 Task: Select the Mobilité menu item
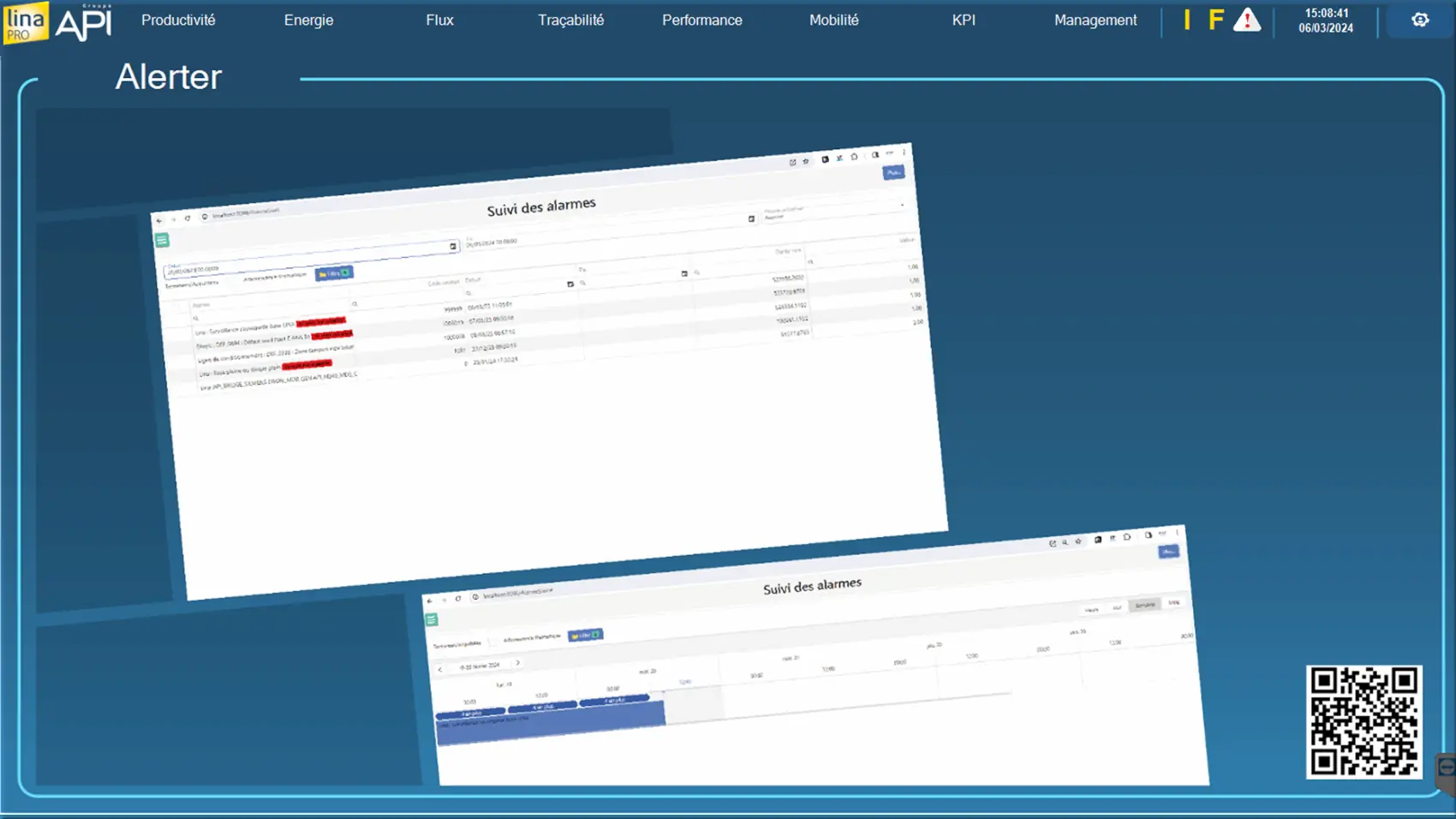click(833, 21)
